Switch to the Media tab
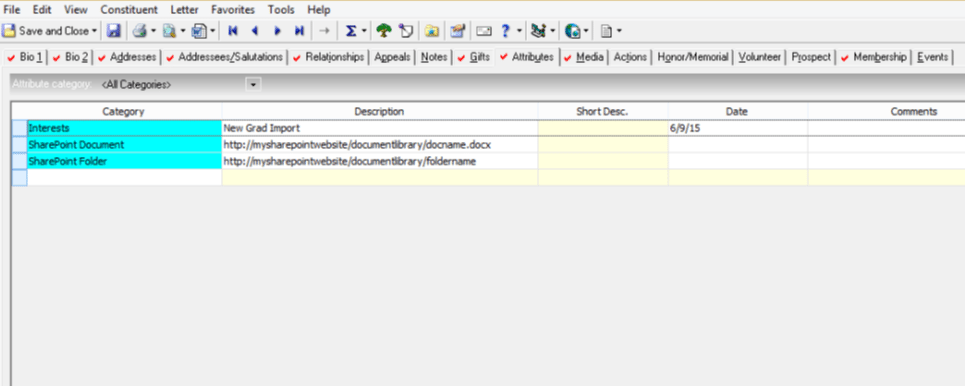The height and width of the screenshot is (386, 965). point(583,57)
